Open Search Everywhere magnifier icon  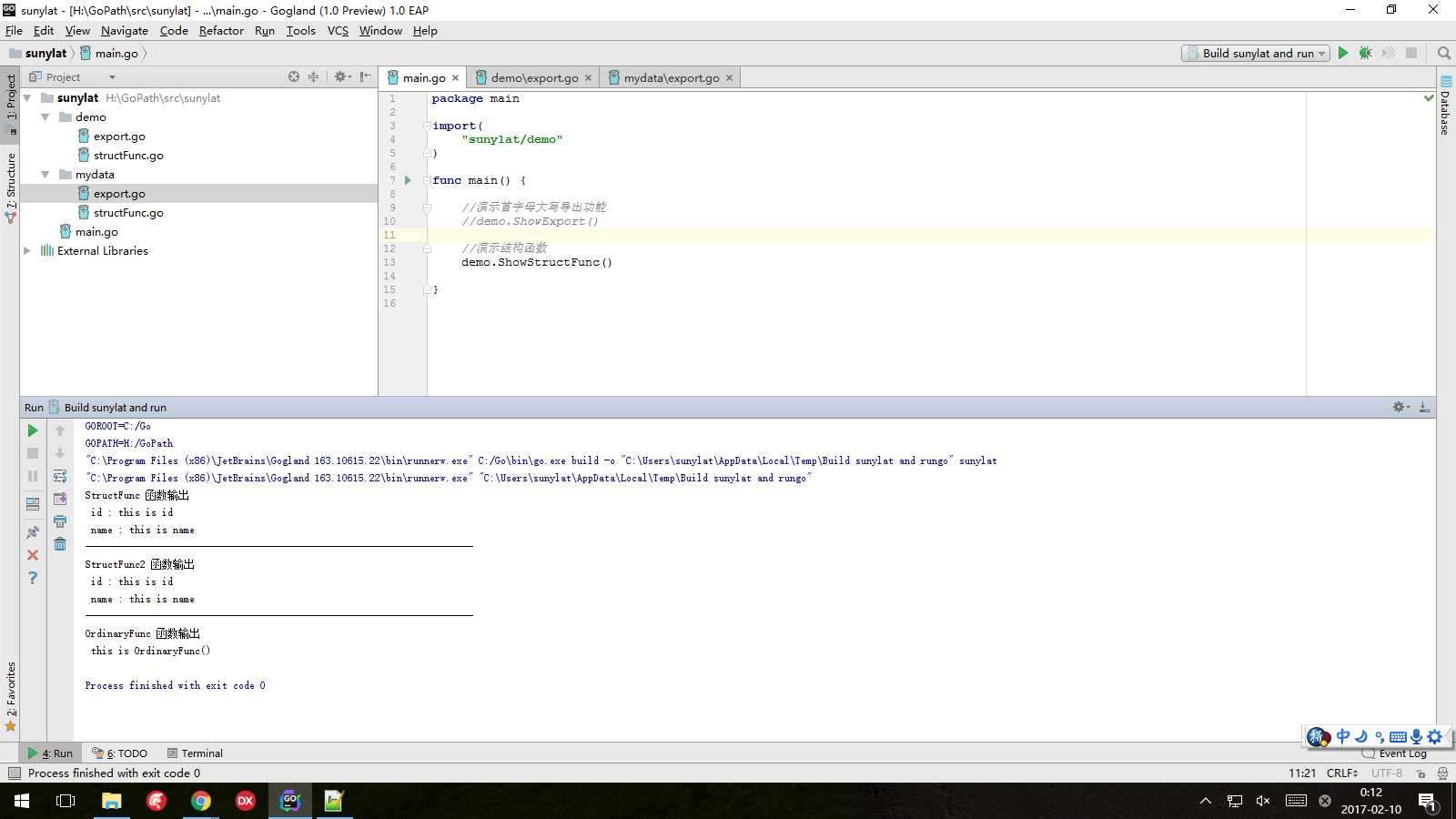point(1443,53)
